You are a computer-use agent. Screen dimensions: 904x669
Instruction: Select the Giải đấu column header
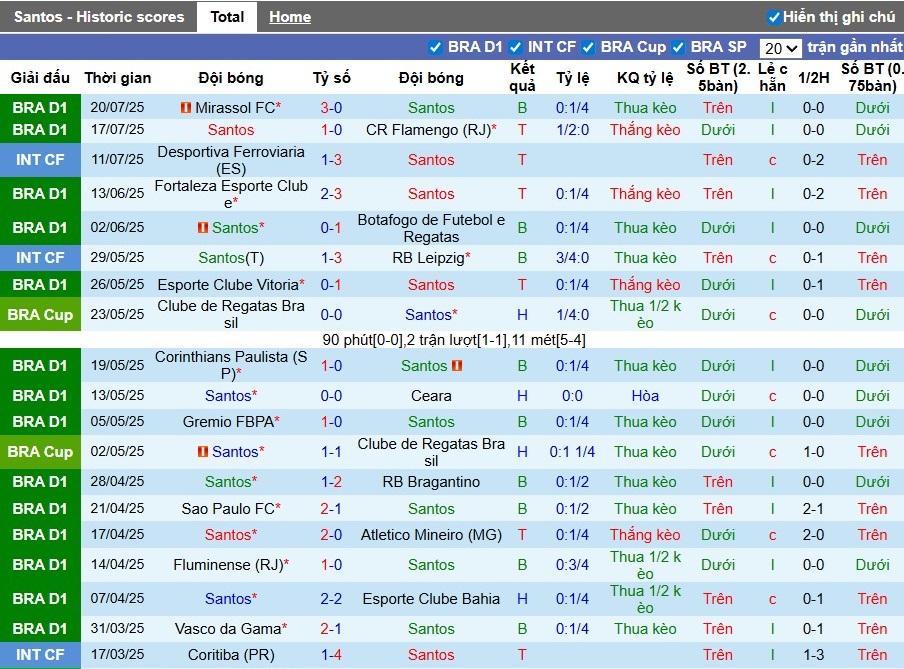[40, 78]
